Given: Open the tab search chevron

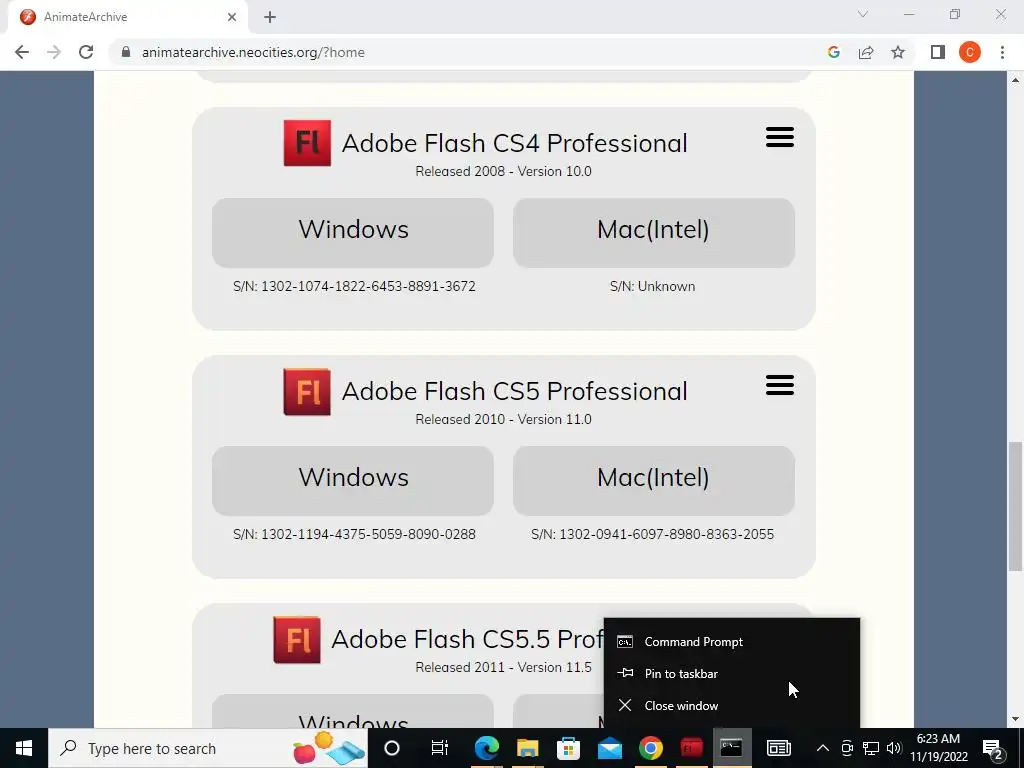Looking at the screenshot, I should click(863, 14).
